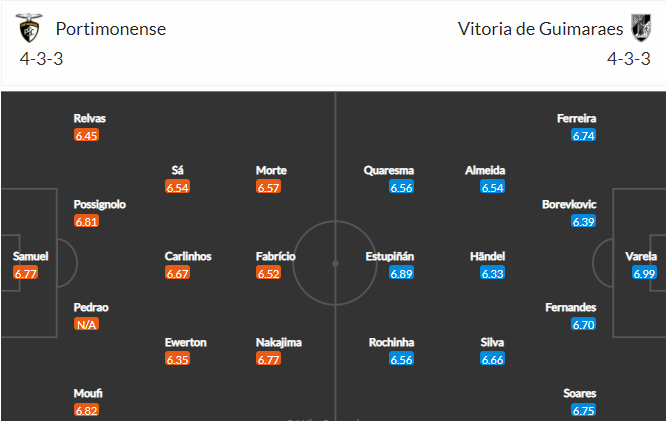Viewport: 666px width, 421px height.
Task: Click the Portimonense club crest icon
Action: pyautogui.click(x=29, y=28)
